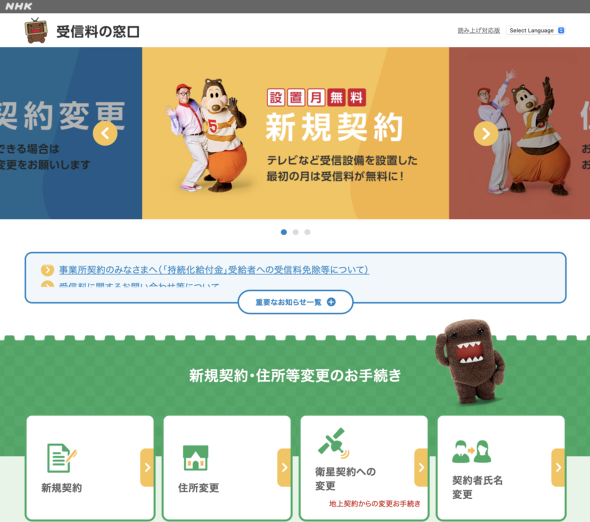Click the Domo-kun TV mascot logo
The width and height of the screenshot is (590, 522).
36,30
